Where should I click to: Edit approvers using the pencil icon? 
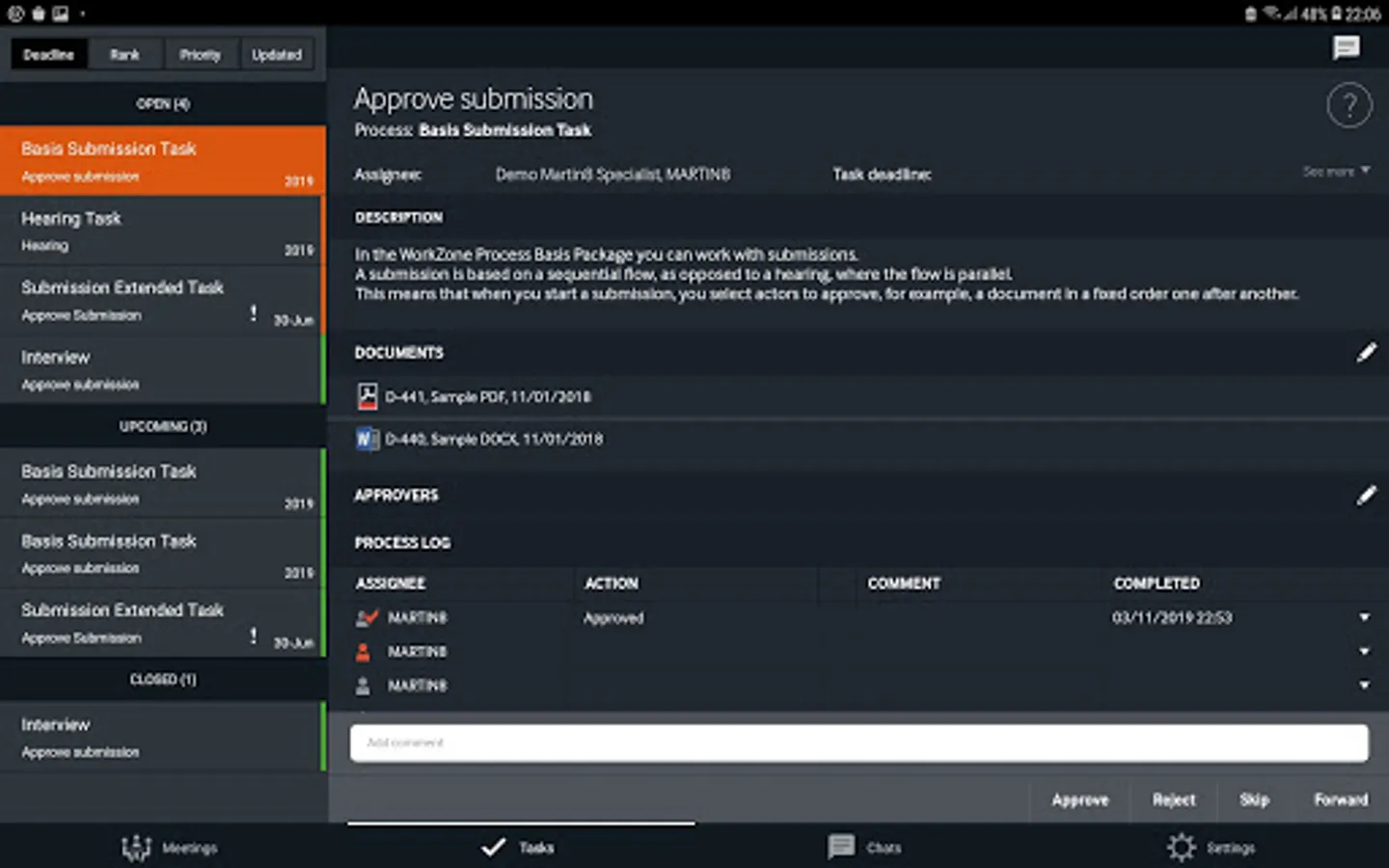(1366, 496)
